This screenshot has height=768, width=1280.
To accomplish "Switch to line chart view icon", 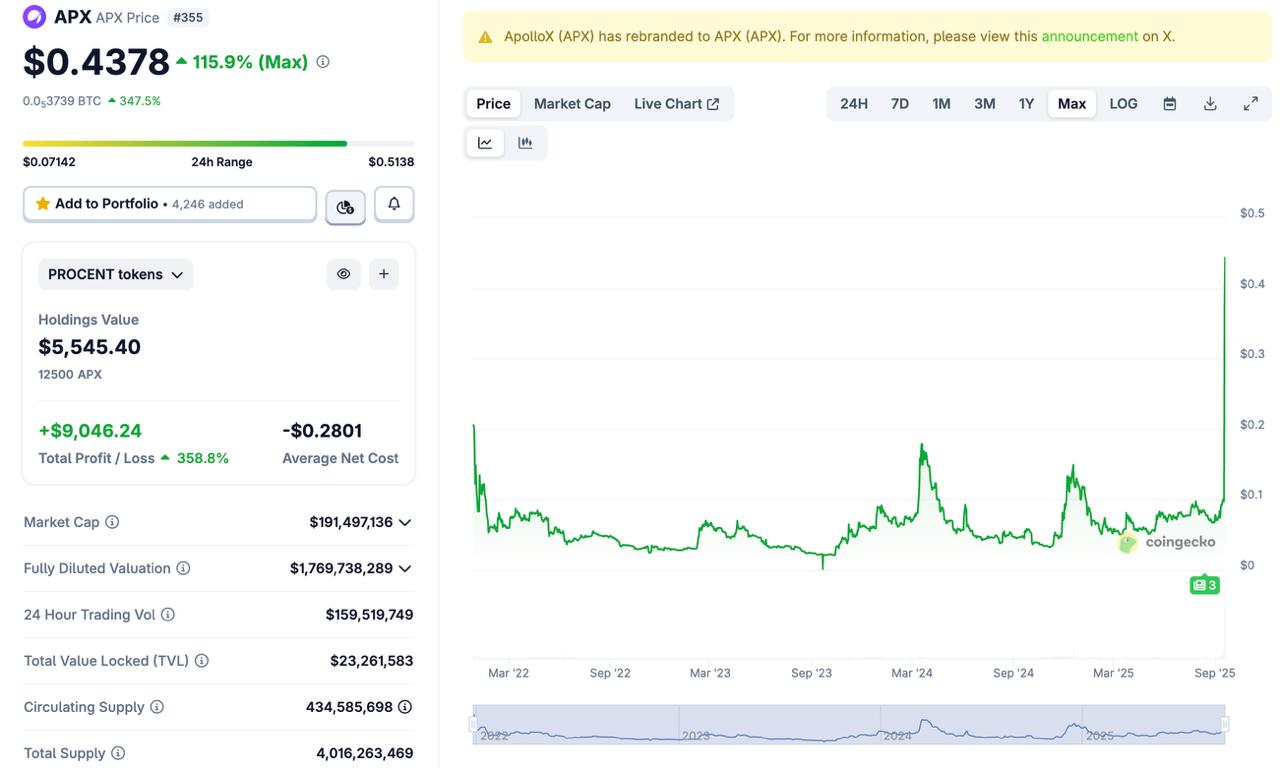I will 485,143.
